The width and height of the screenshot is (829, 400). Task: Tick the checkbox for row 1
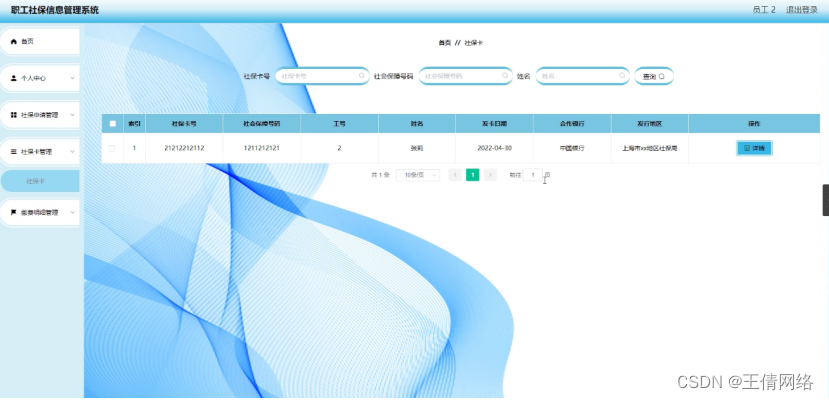coord(112,148)
